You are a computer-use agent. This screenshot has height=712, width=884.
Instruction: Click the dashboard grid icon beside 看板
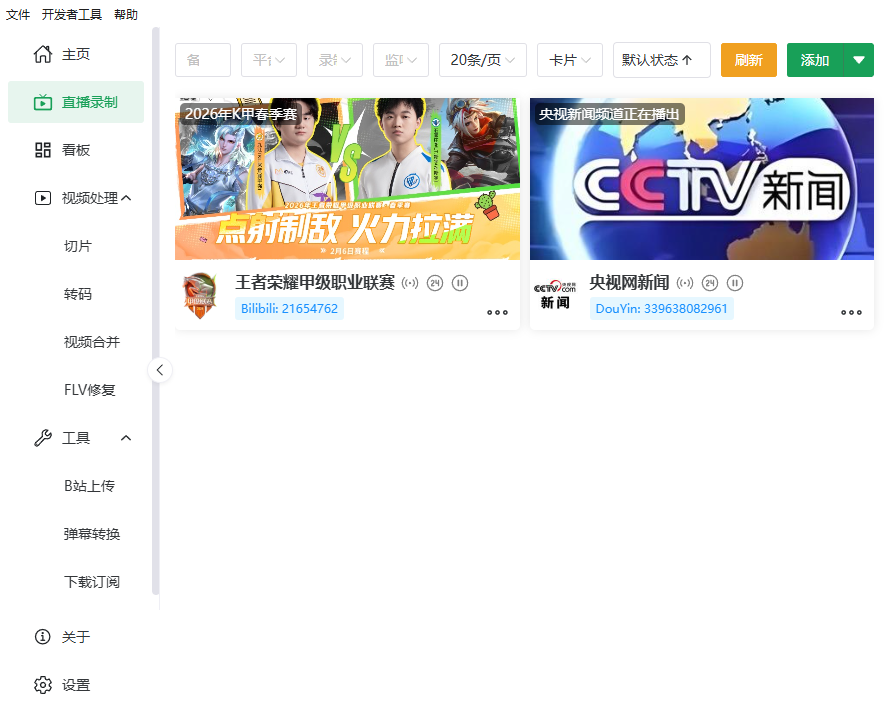43,150
